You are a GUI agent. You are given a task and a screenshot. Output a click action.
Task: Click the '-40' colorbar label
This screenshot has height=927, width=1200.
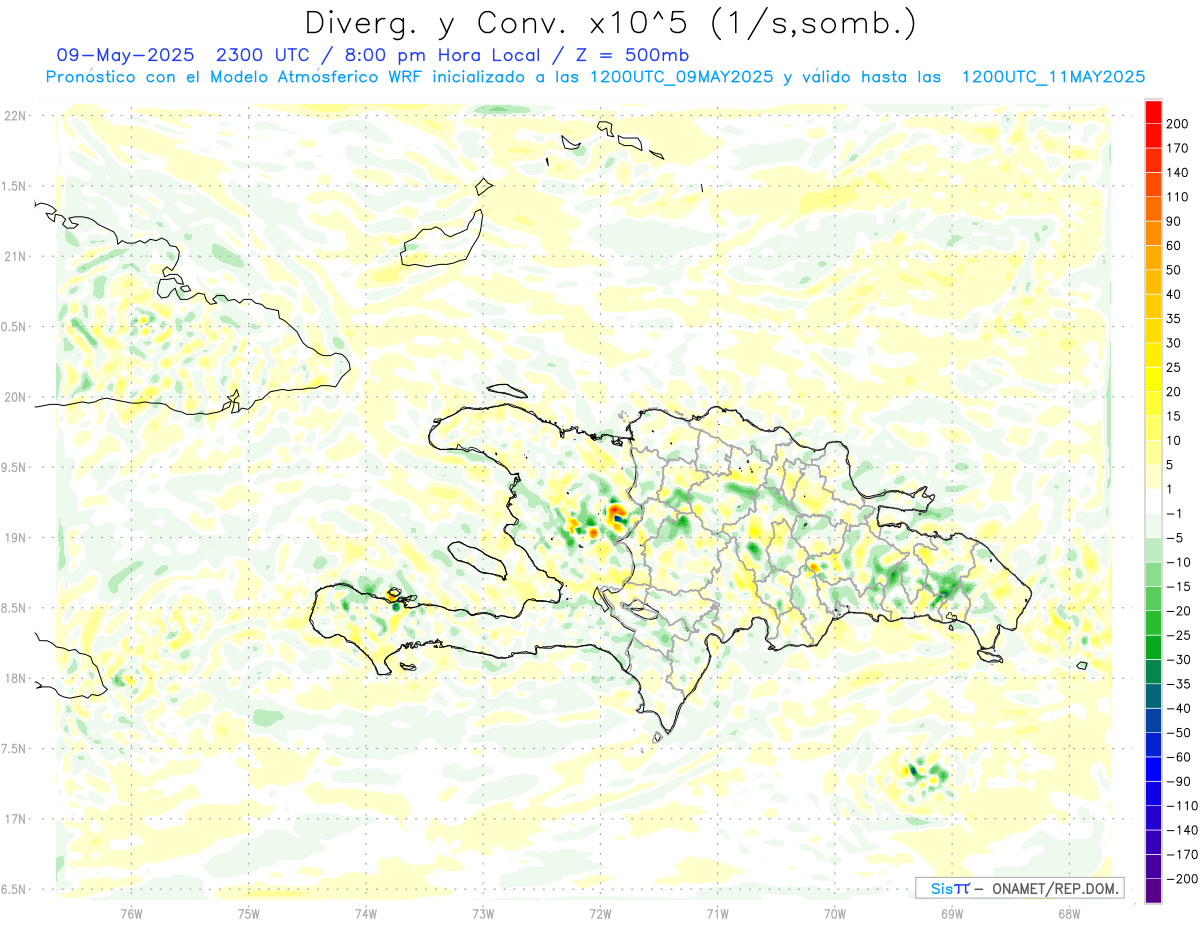[x=1180, y=708]
